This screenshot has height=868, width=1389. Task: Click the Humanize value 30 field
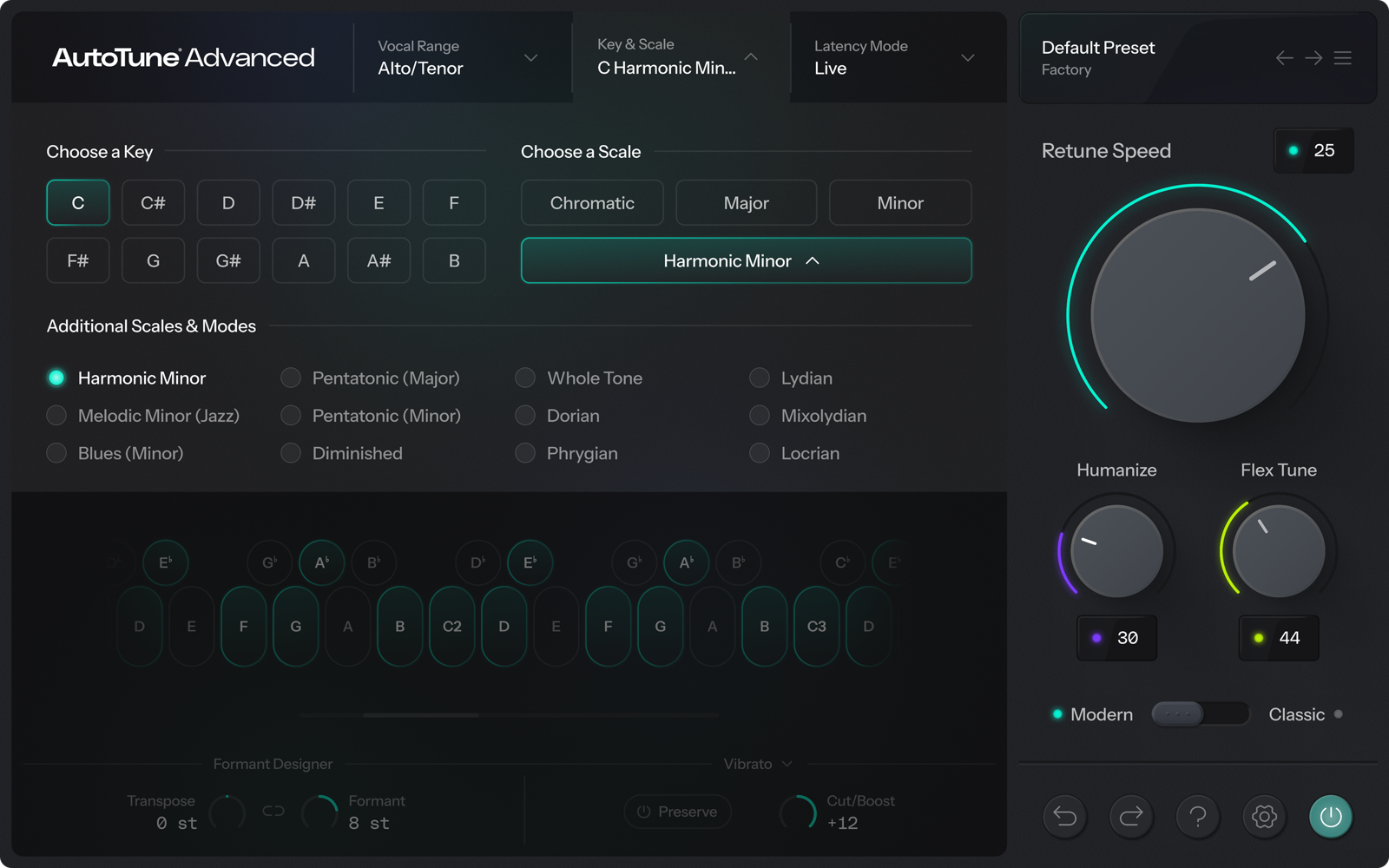1117,638
